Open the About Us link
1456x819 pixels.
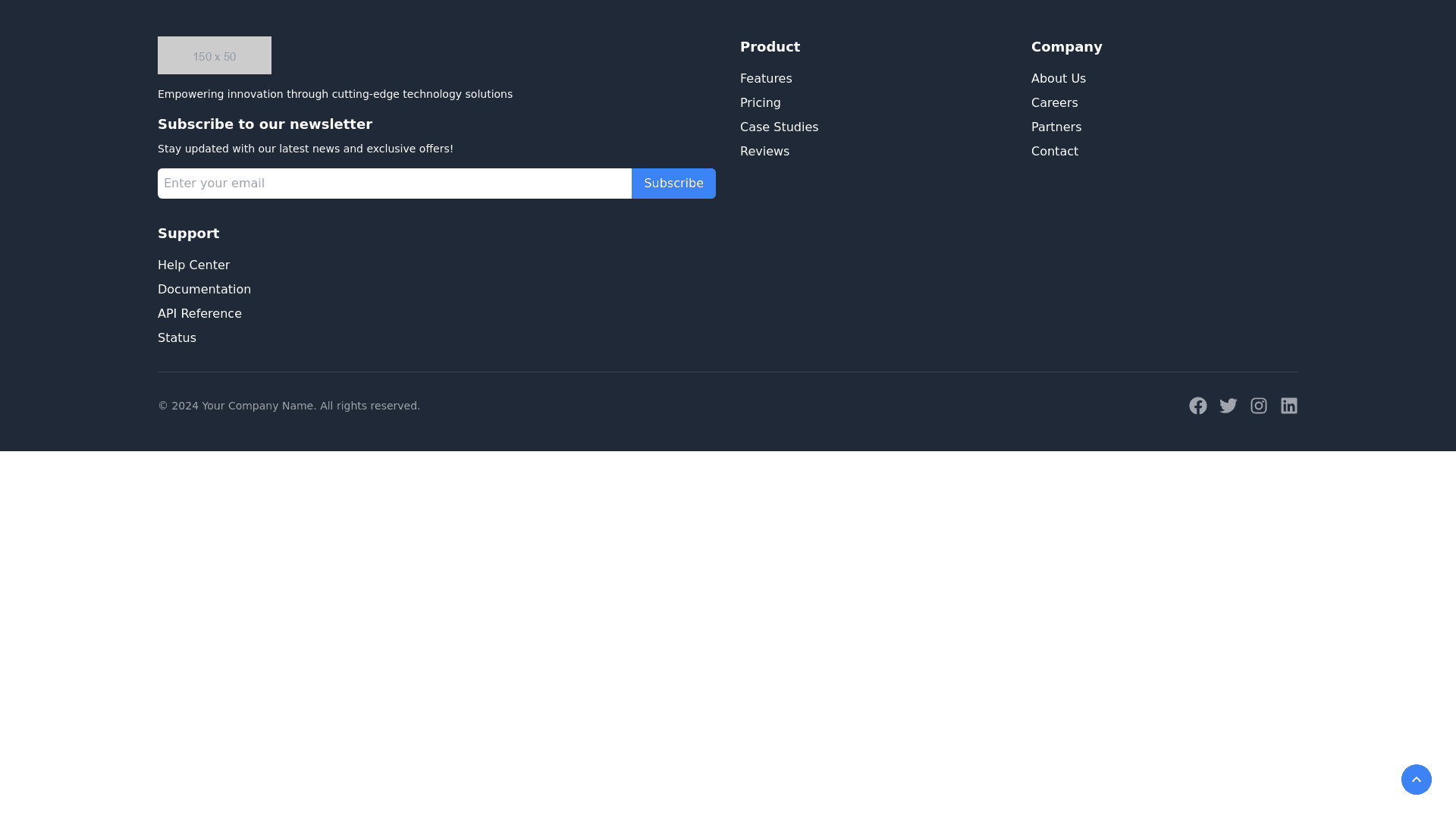coord(1058,79)
